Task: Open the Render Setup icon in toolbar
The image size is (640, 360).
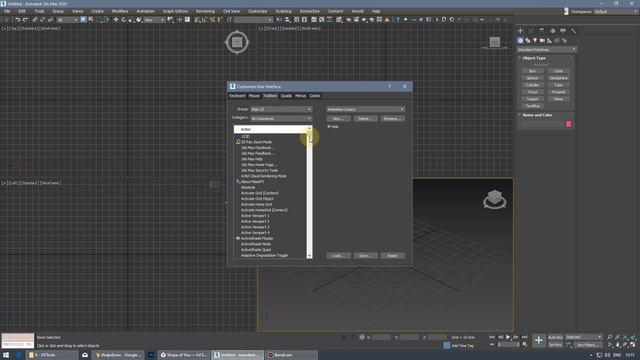Action: click(x=356, y=20)
